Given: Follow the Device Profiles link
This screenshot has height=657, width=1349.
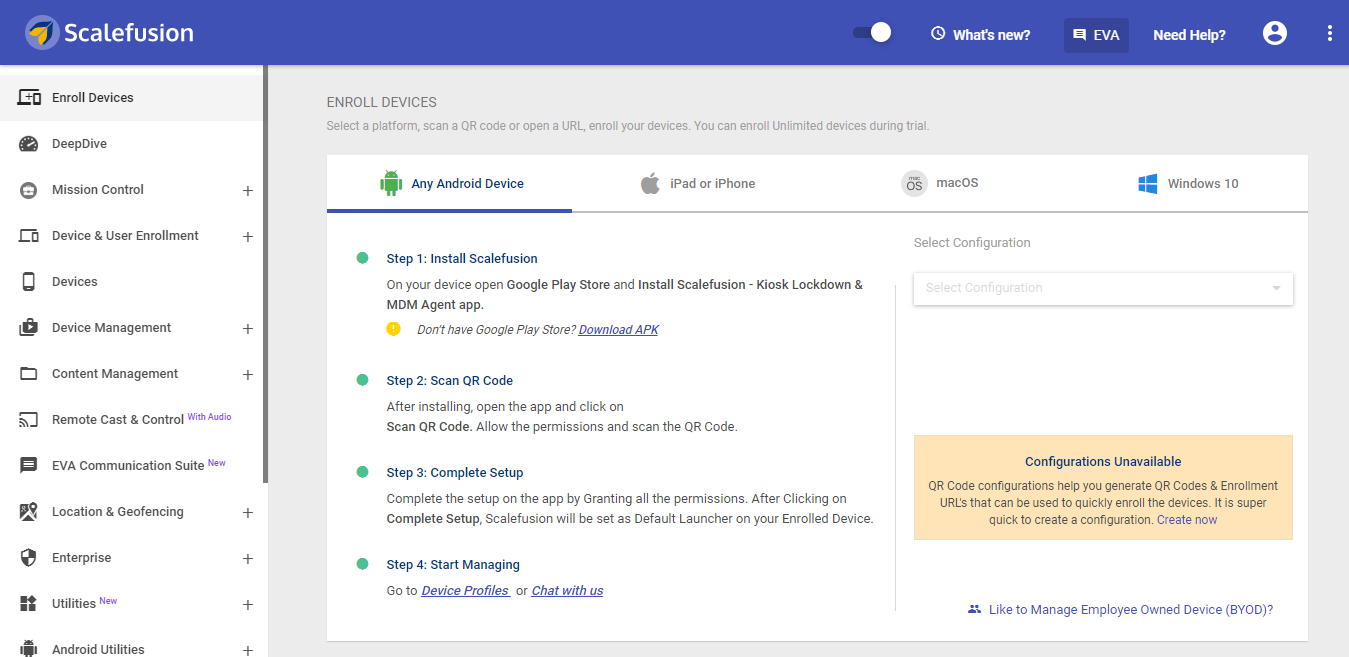Looking at the screenshot, I should coord(465,590).
